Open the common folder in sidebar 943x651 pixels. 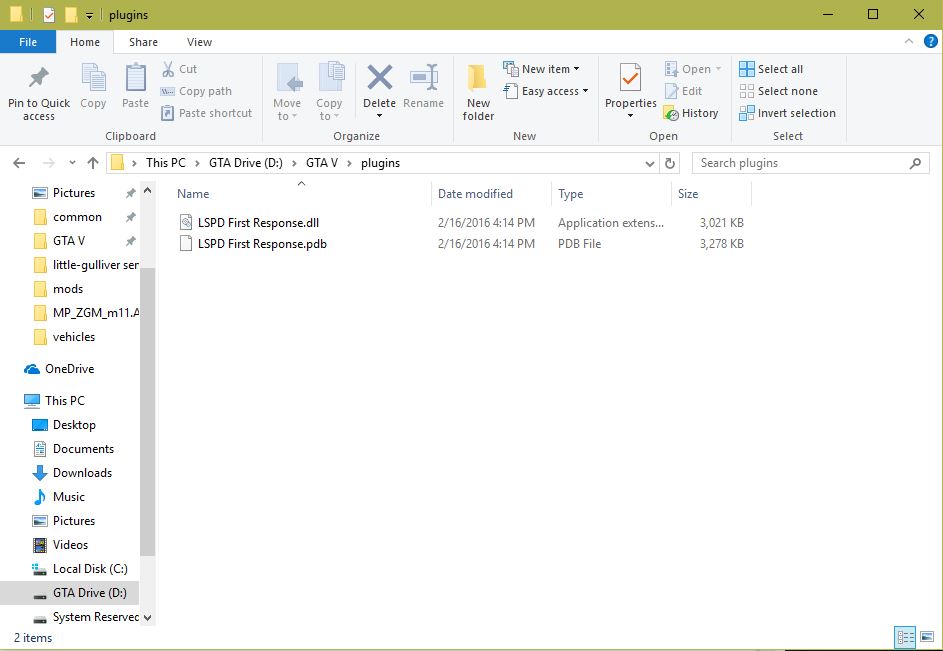pyautogui.click(x=77, y=217)
